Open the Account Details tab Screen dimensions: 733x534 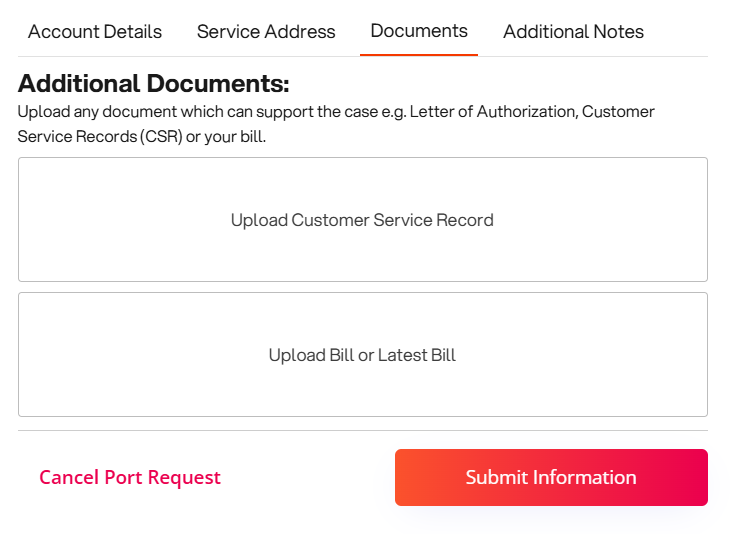[x=95, y=32]
